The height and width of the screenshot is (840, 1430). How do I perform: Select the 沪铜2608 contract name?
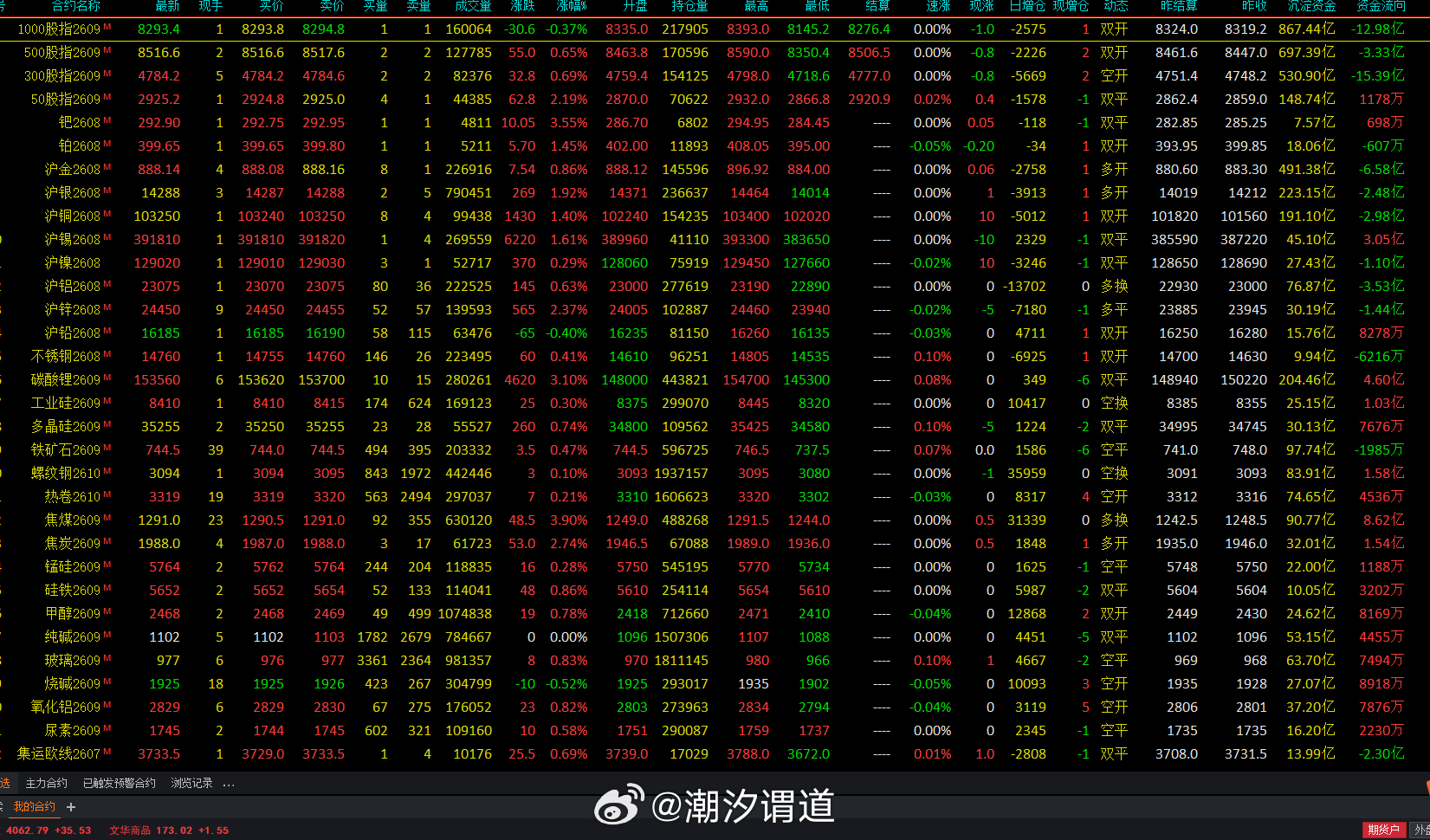[73, 216]
